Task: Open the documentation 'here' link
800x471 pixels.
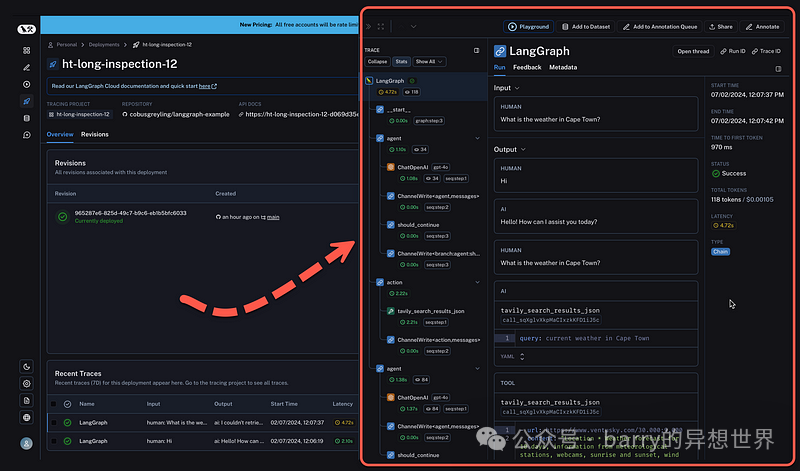Action: click(x=205, y=86)
